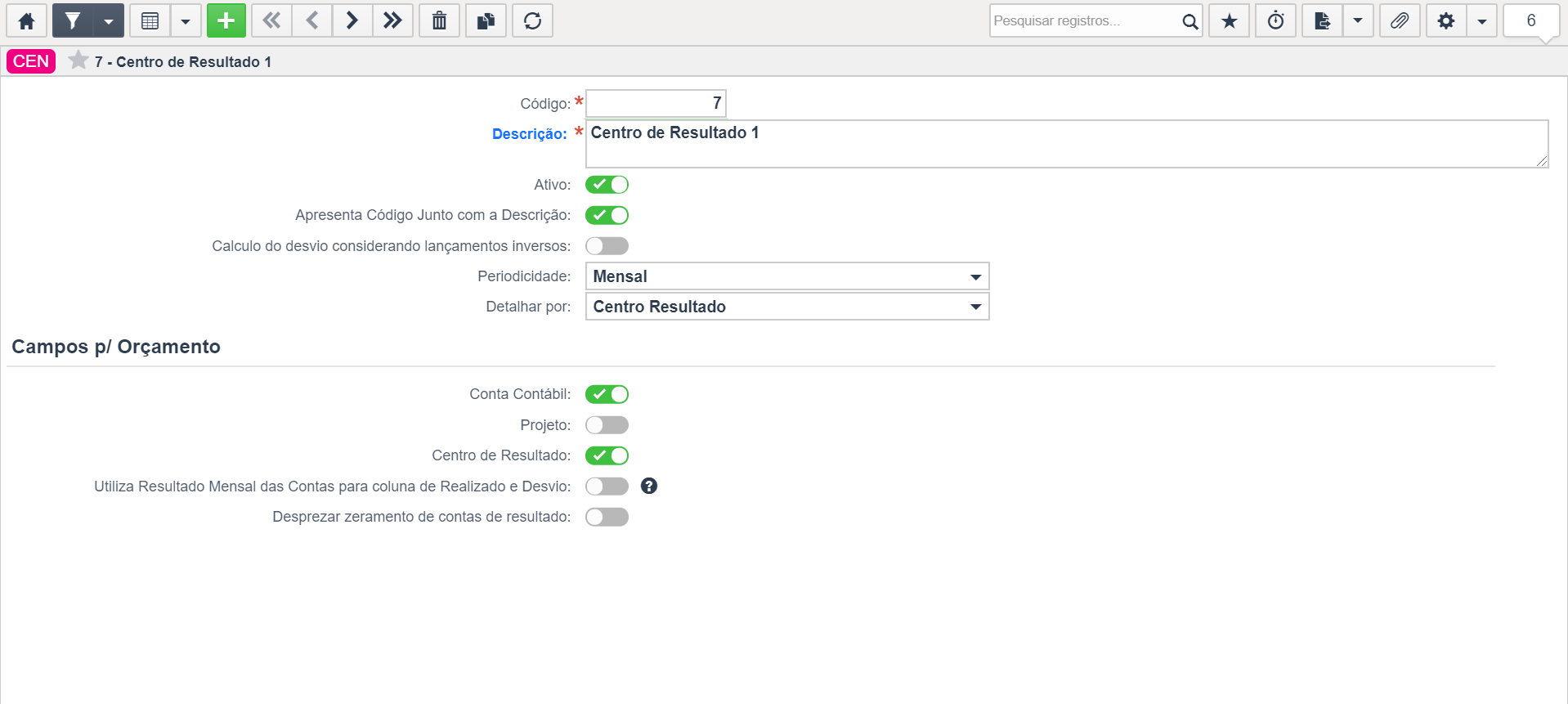Mark record favorite with gray star

78,61
